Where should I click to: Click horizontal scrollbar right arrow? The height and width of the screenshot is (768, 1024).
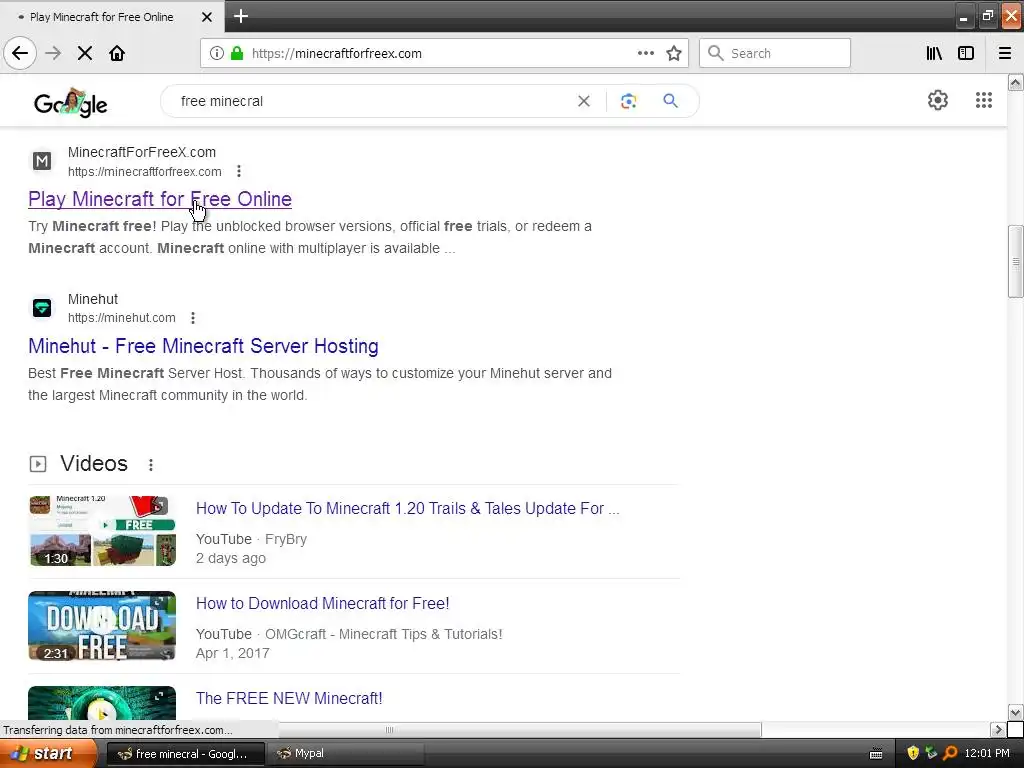tap(998, 729)
